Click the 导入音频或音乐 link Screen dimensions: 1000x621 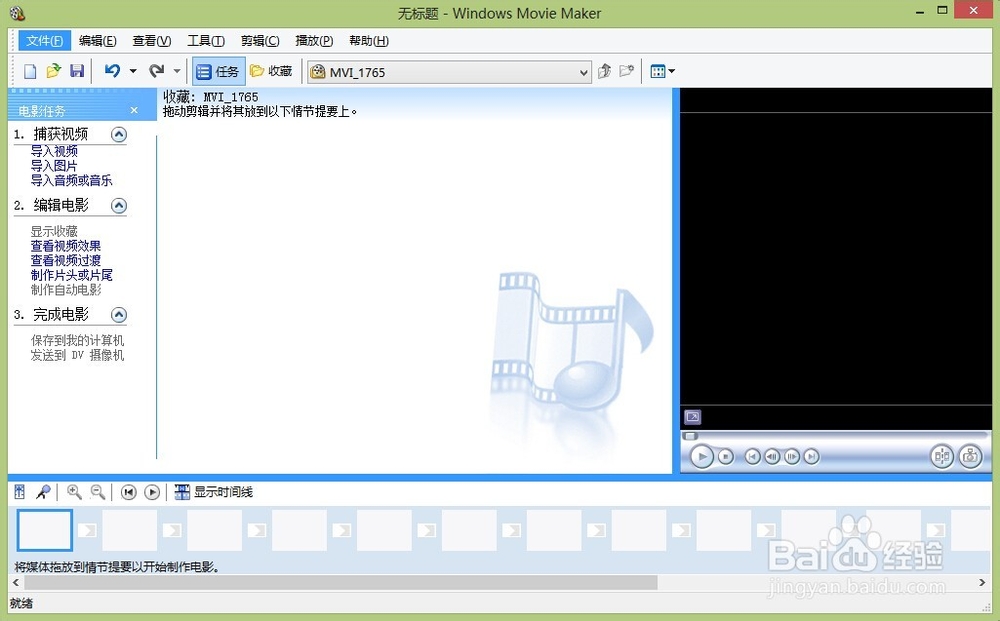[71, 180]
